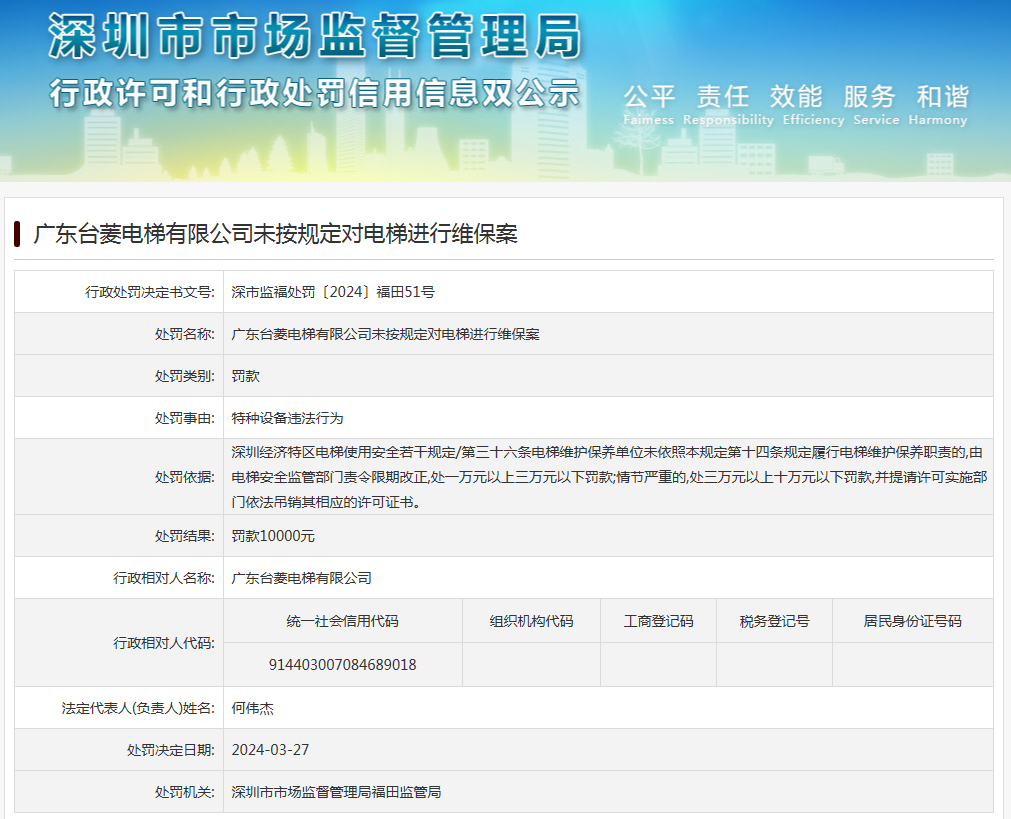The height and width of the screenshot is (819, 1011).
Task: Click the 行政相对人名称 label
Action: [x=164, y=578]
